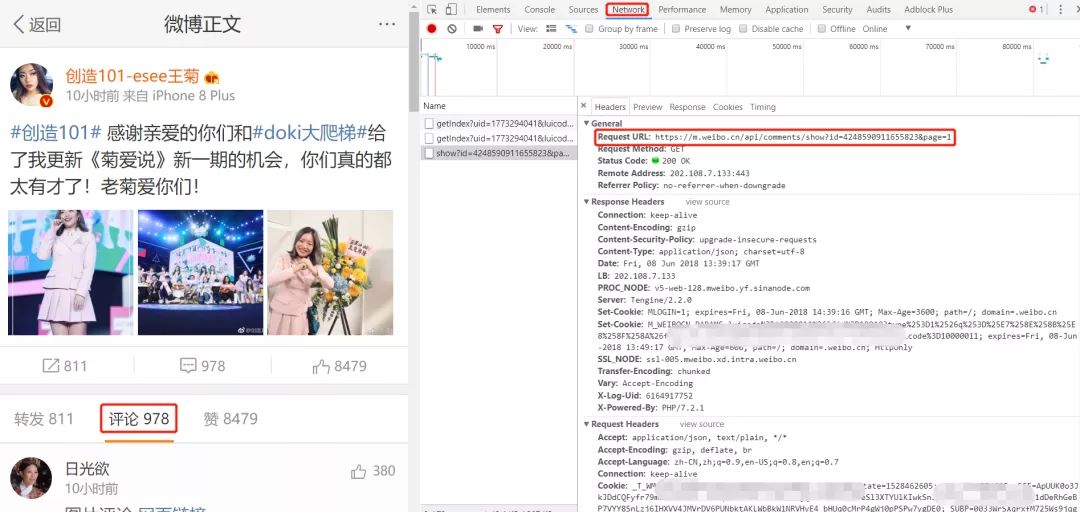Viewport: 1080px width, 512px height.
Task: Click the 日光欲 commenter avatar
Action: point(32,478)
